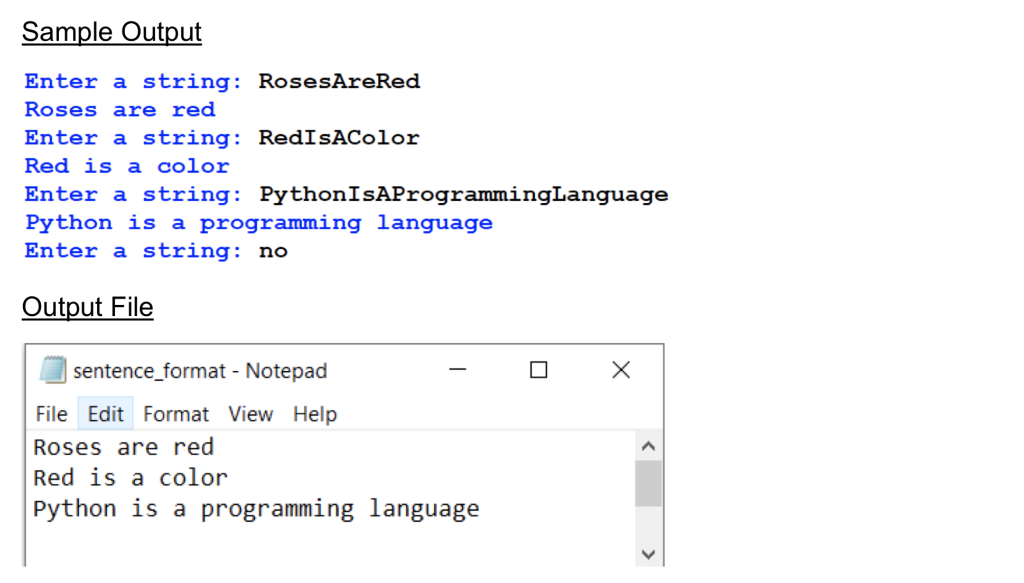The height and width of the screenshot is (583, 1024).
Task: Click the Notepad icon in title bar
Action: coord(53,369)
